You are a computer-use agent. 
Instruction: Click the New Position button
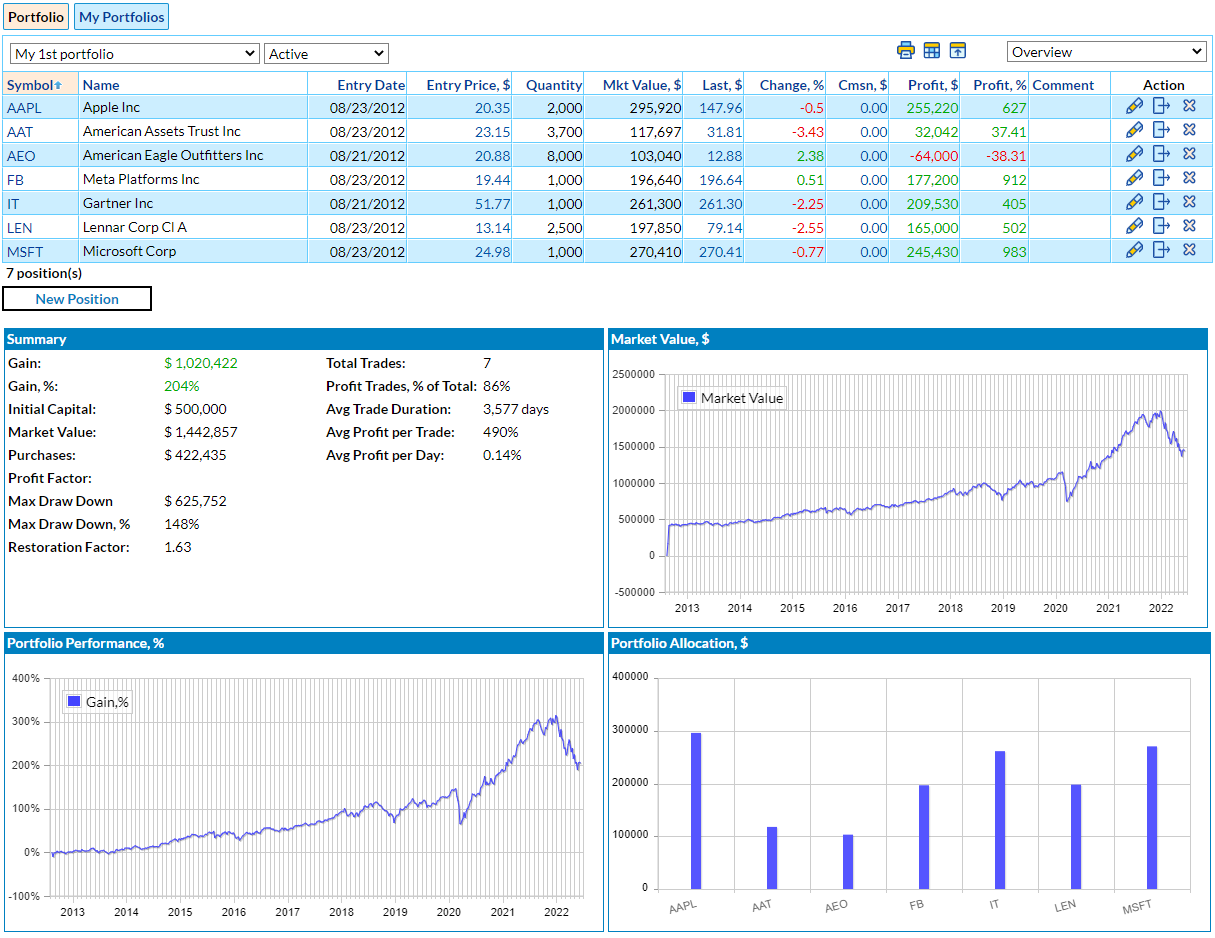[x=77, y=298]
